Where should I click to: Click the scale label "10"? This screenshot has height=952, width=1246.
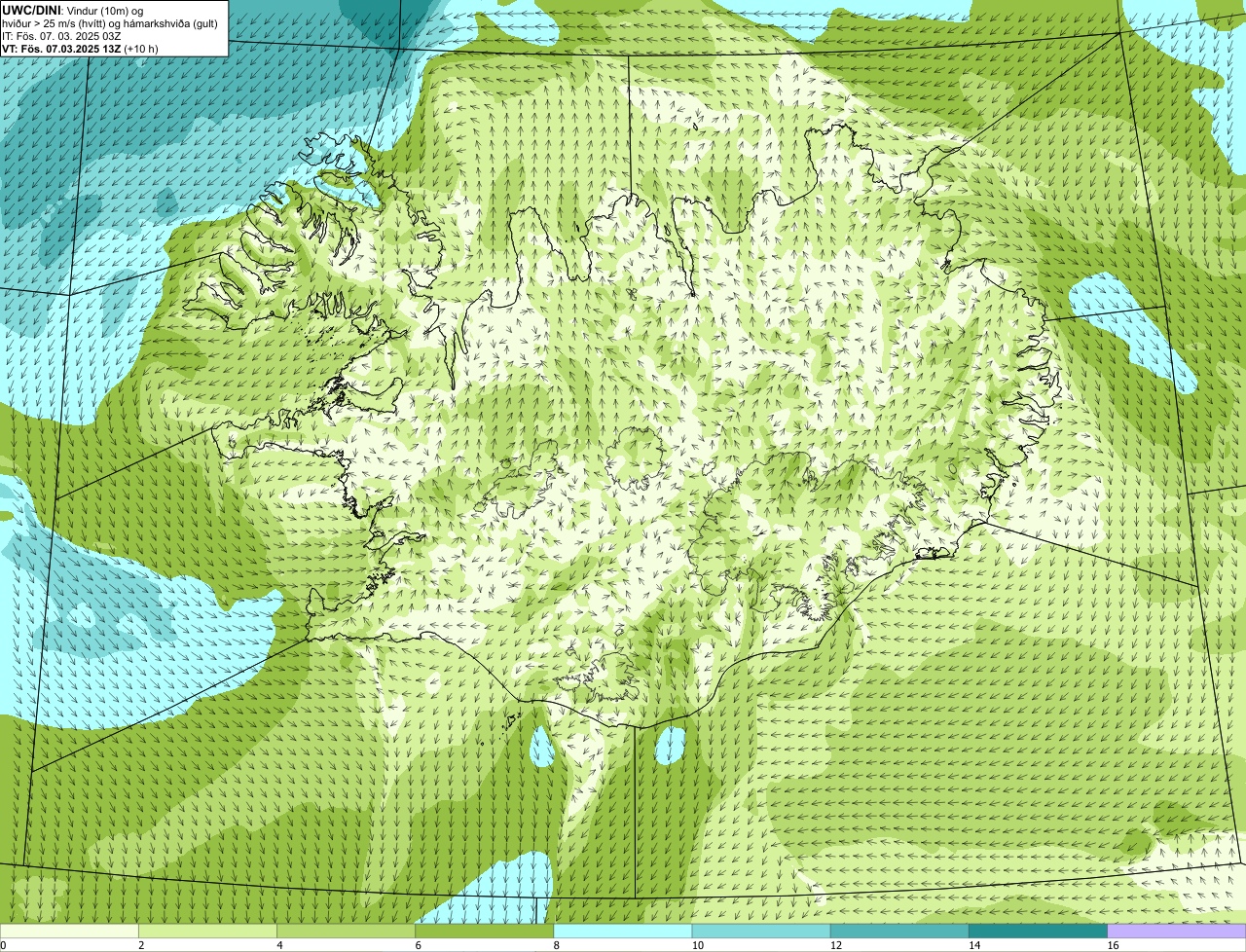[698, 945]
